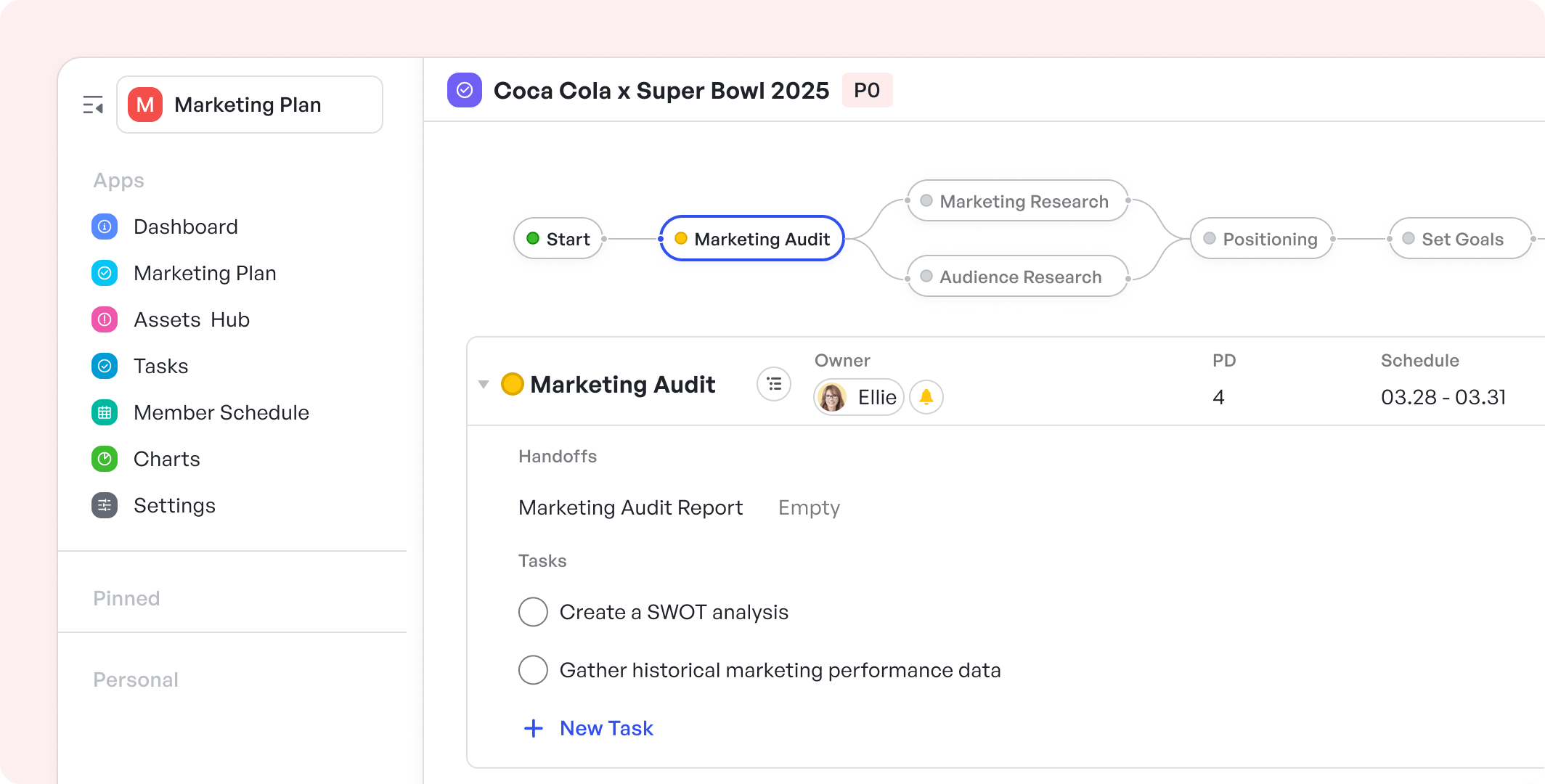Click the red M workspace logo

click(145, 105)
